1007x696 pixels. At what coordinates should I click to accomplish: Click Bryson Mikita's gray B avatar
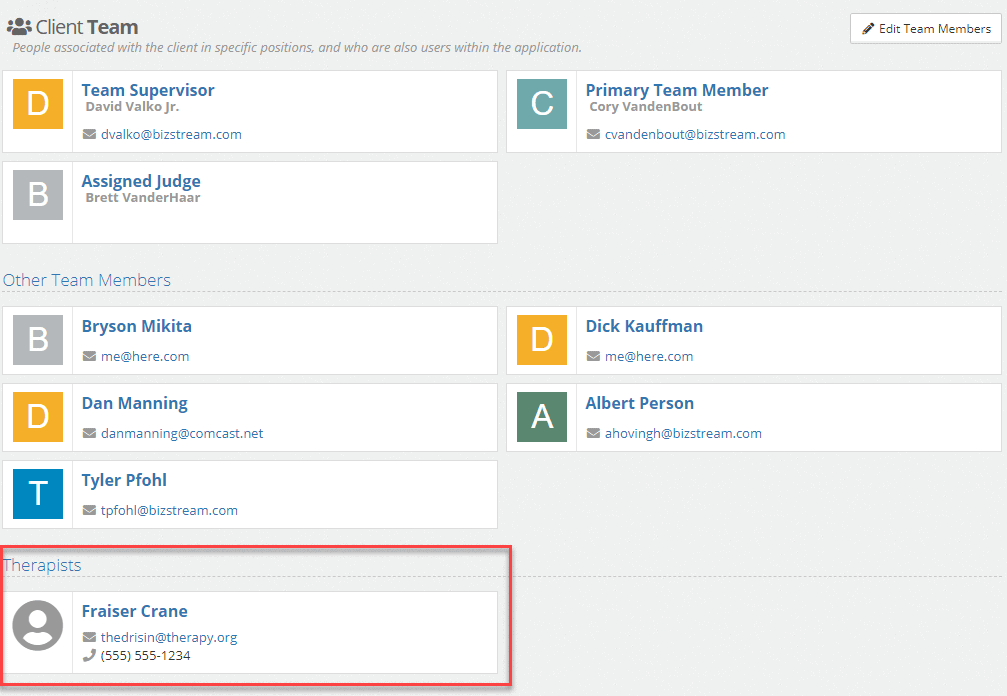[x=38, y=340]
